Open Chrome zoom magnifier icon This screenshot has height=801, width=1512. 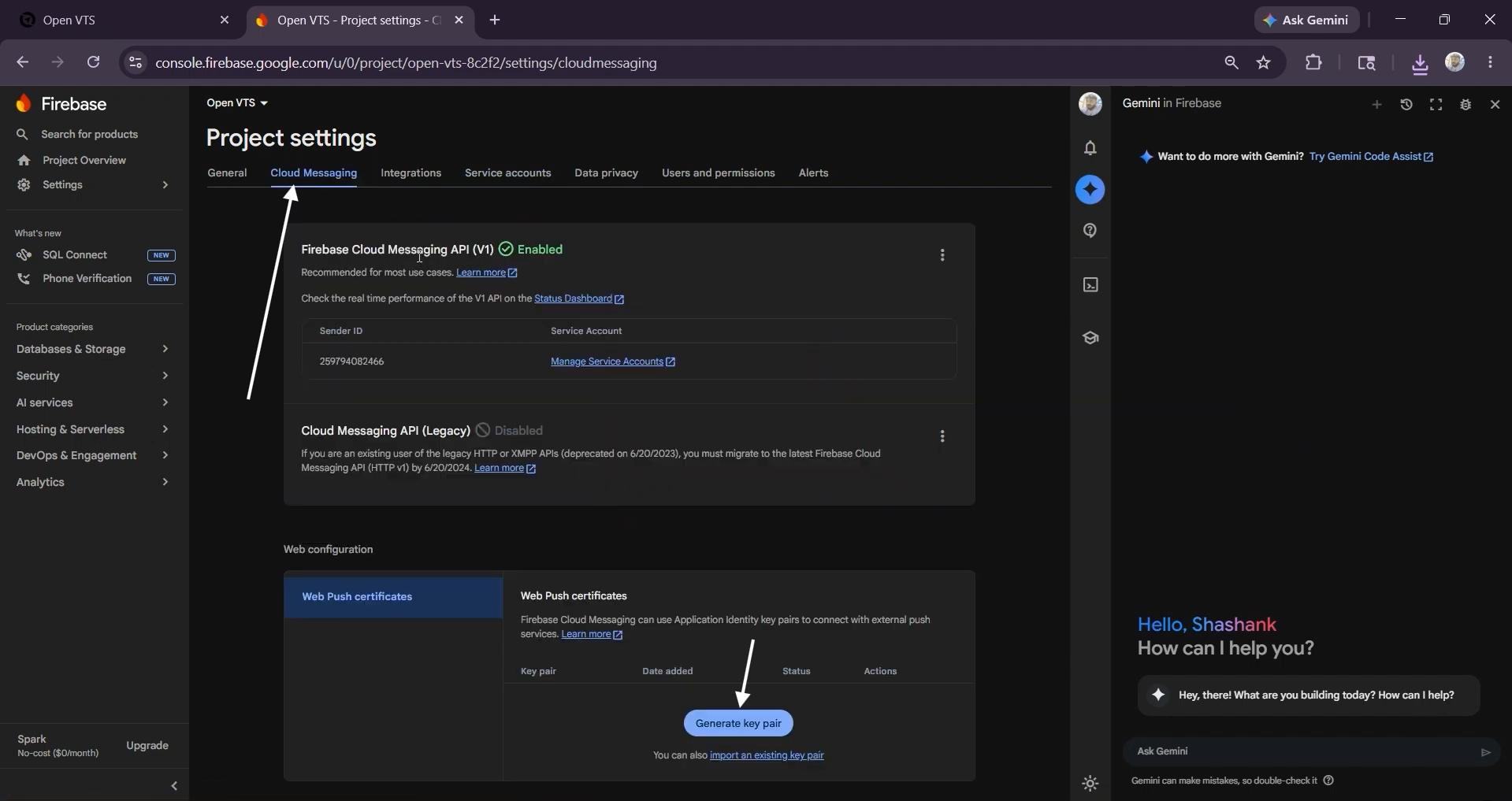point(1231,62)
